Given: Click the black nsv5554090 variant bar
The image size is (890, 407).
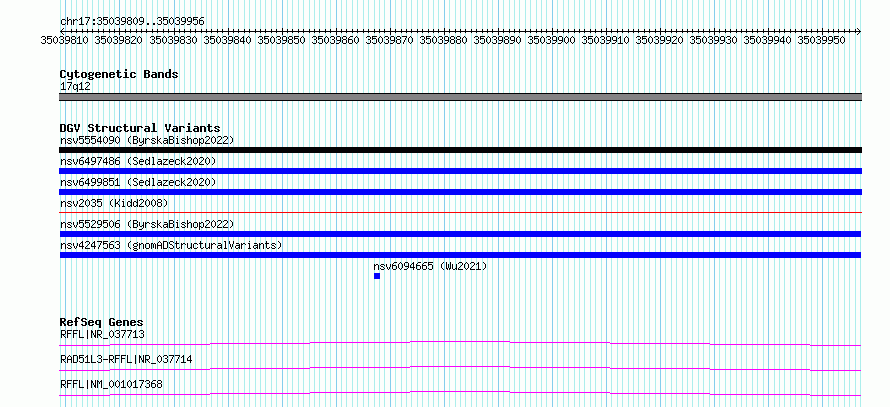Looking at the screenshot, I should tap(460, 150).
